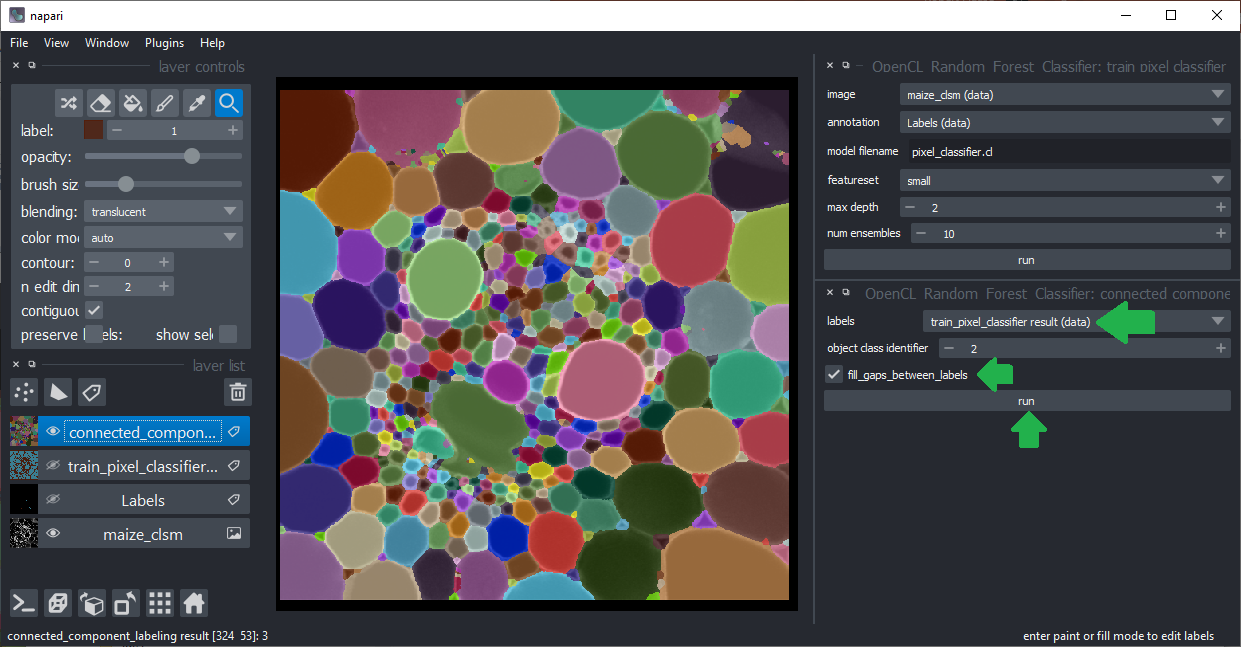Viewport: 1241px width, 647px height.
Task: Expand the featureset dropdown
Action: coord(1064,181)
